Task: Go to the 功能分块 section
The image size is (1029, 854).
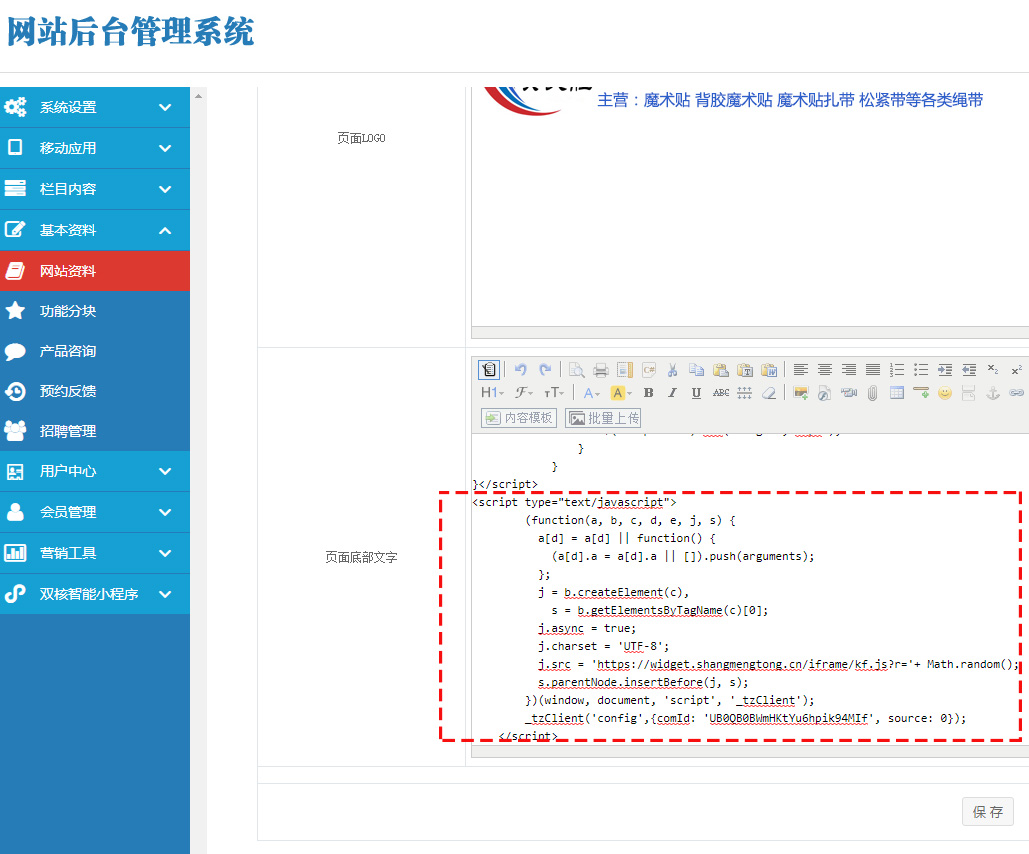Action: pos(95,311)
